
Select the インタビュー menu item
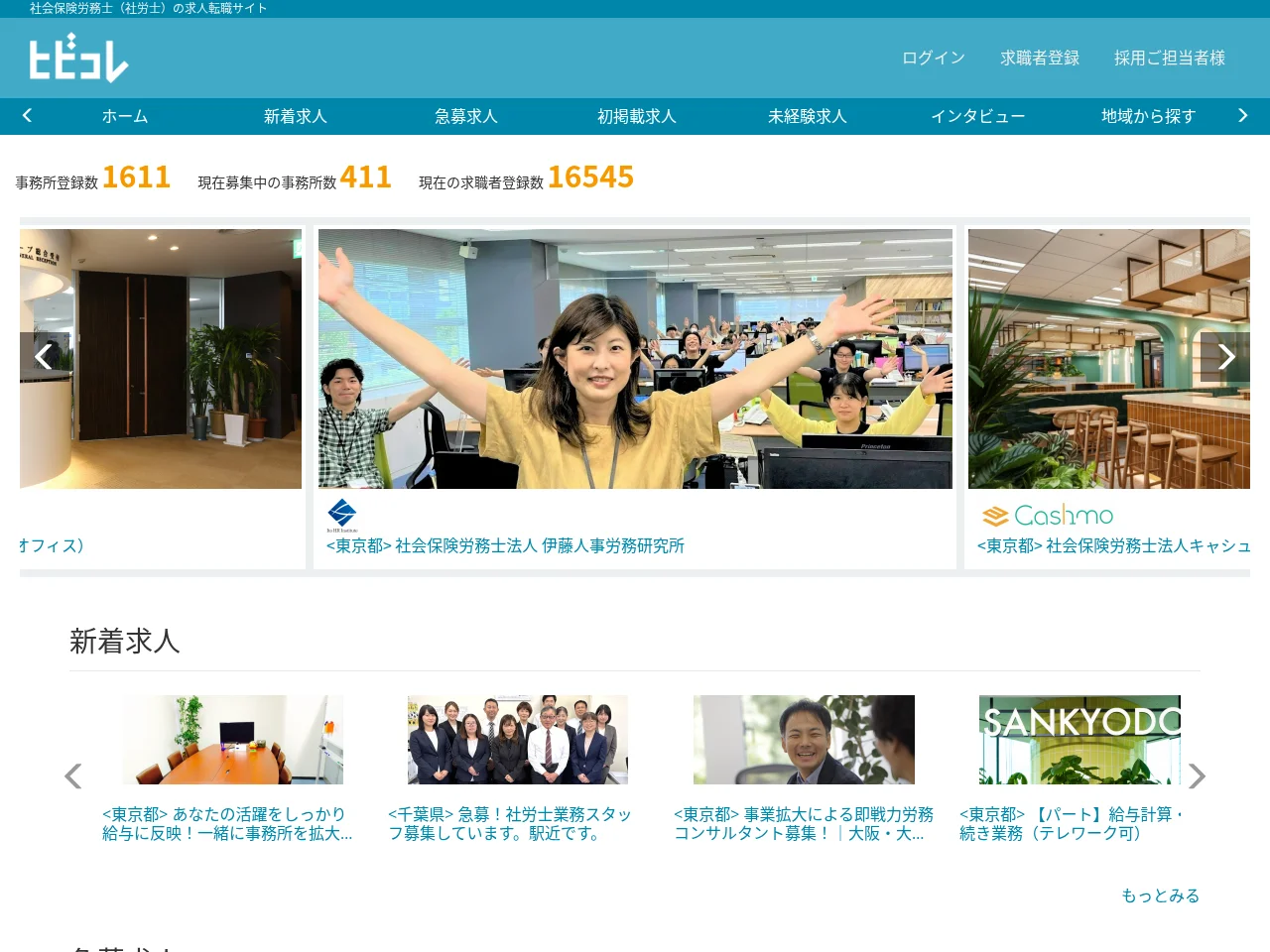978,116
